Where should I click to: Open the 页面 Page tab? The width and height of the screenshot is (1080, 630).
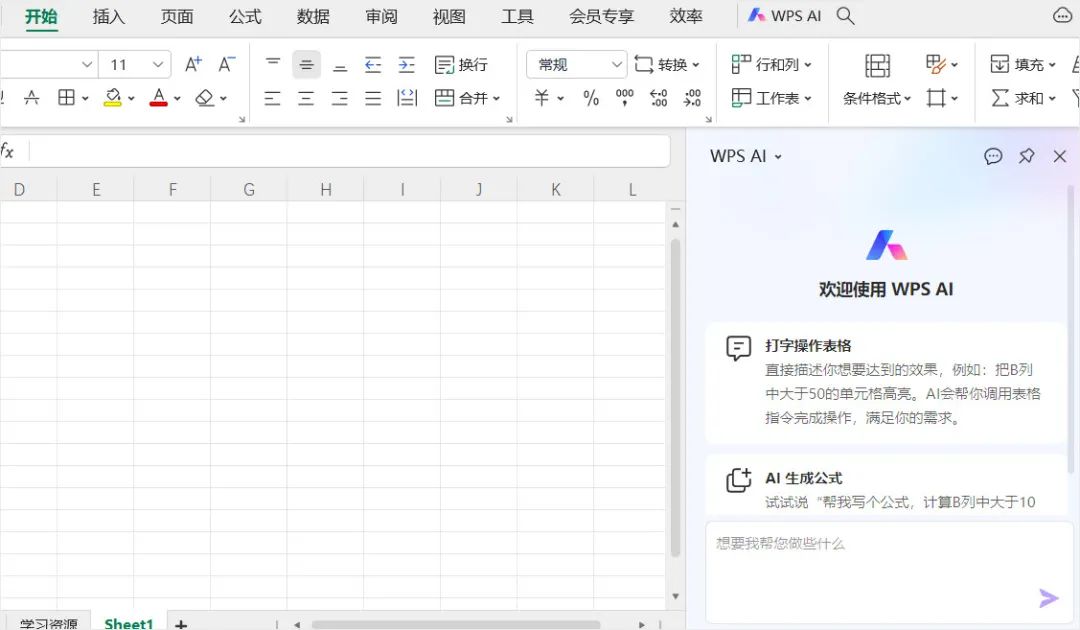(177, 17)
